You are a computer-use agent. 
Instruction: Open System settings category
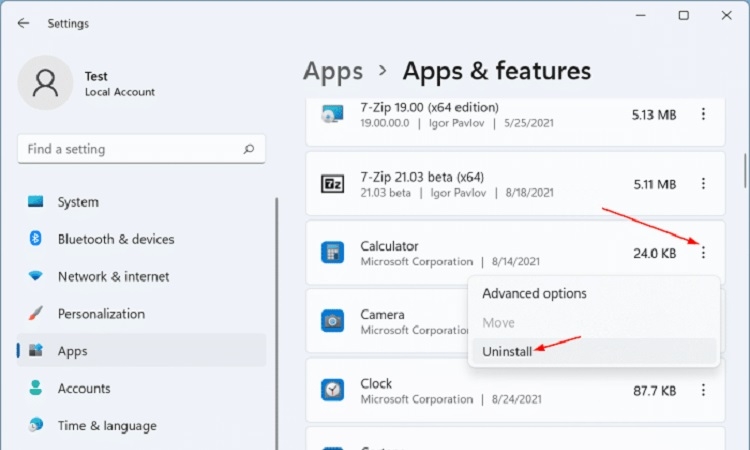pyautogui.click(x=141, y=202)
